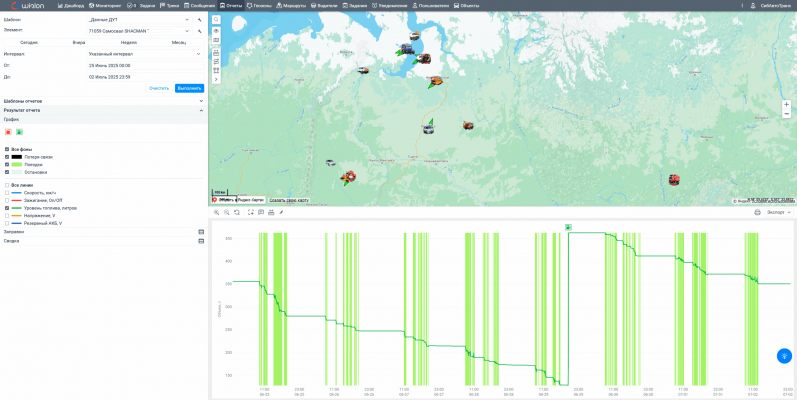Click the printer icon near Export
Screen dimensions: 797x400
pyautogui.click(x=757, y=212)
